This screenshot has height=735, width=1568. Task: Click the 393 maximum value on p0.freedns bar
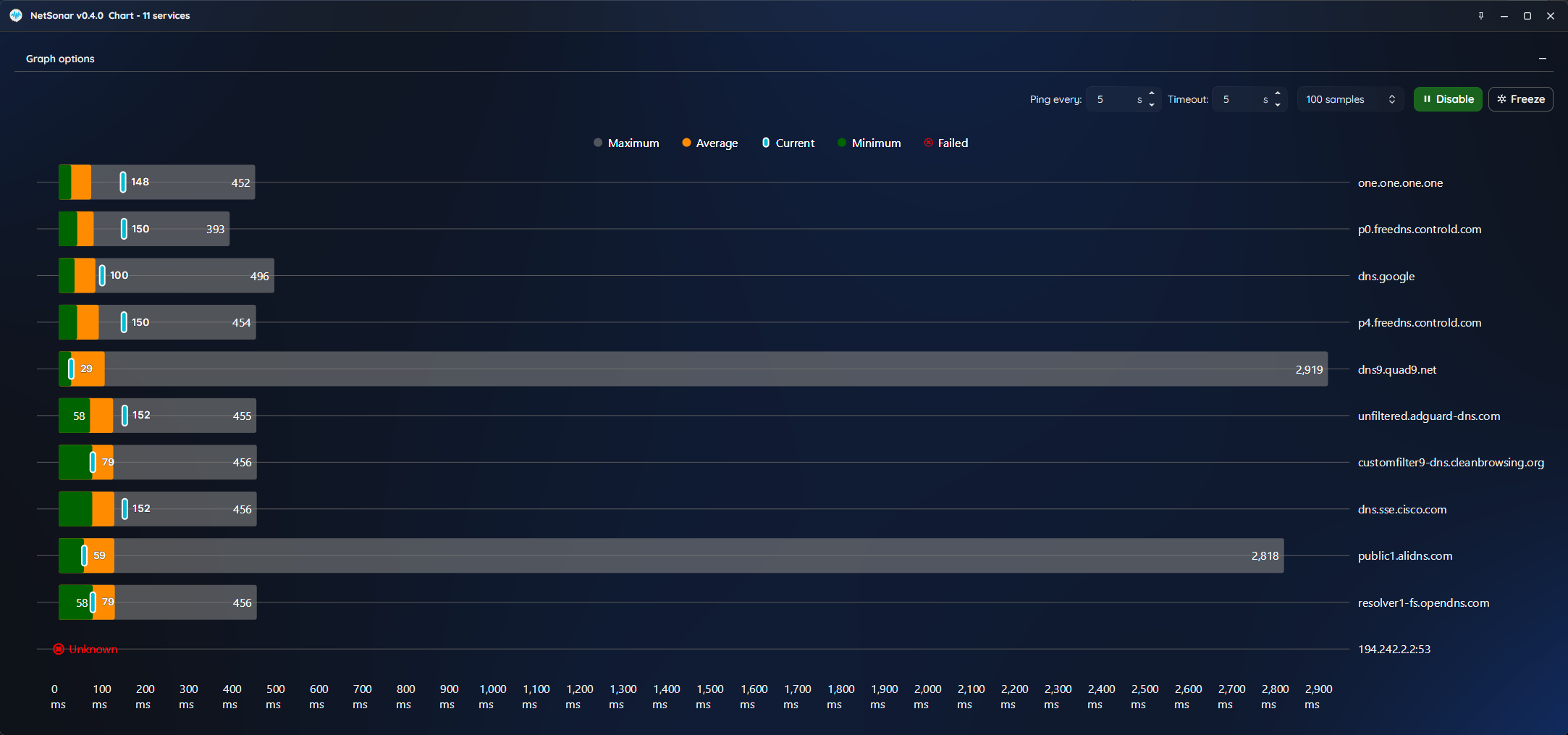click(x=215, y=229)
